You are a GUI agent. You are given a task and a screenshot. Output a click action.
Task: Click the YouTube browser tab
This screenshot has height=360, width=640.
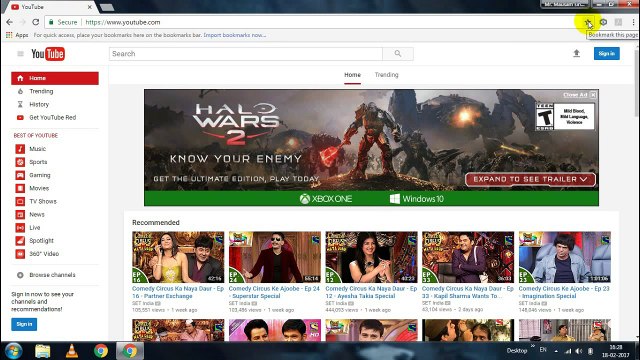(50, 7)
